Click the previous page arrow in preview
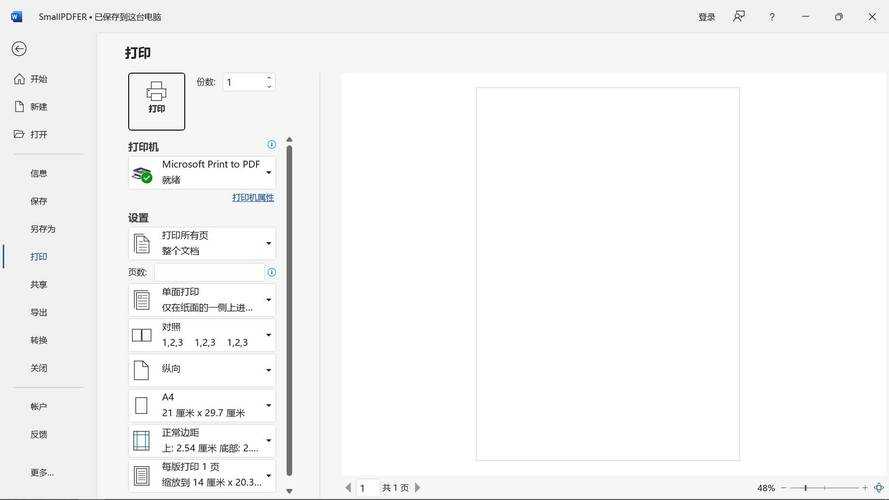Screen dimensions: 889x500 (348, 488)
